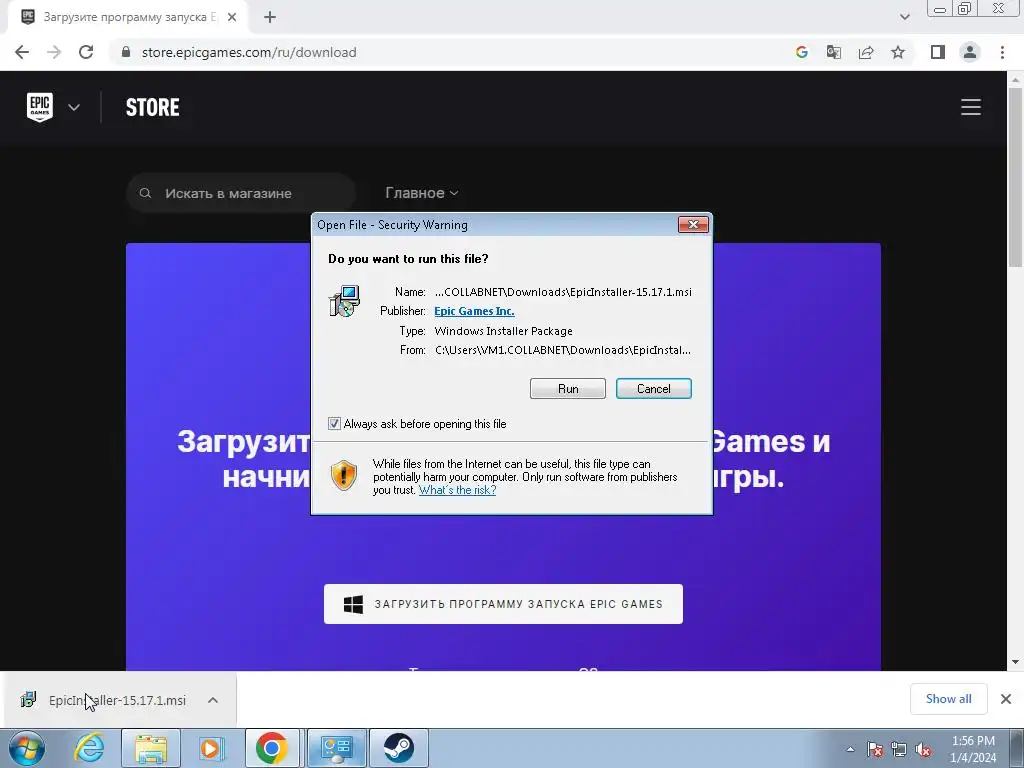Click the share page icon
Viewport: 1024px width, 768px height.
point(866,52)
